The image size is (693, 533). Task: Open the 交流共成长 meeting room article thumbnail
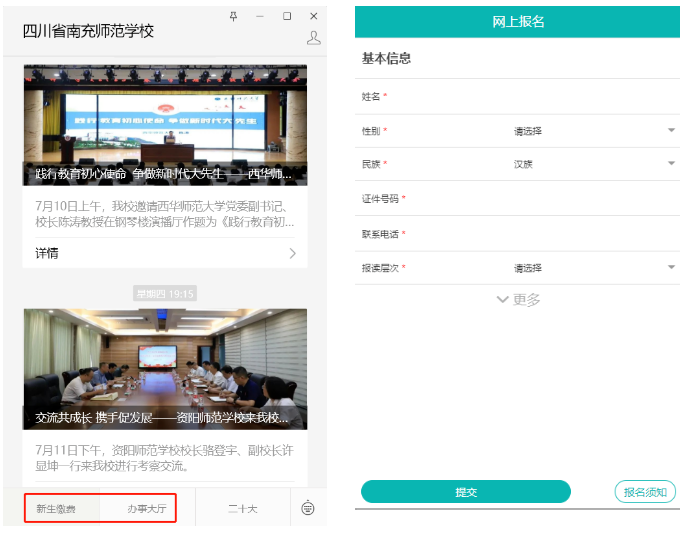click(x=165, y=369)
